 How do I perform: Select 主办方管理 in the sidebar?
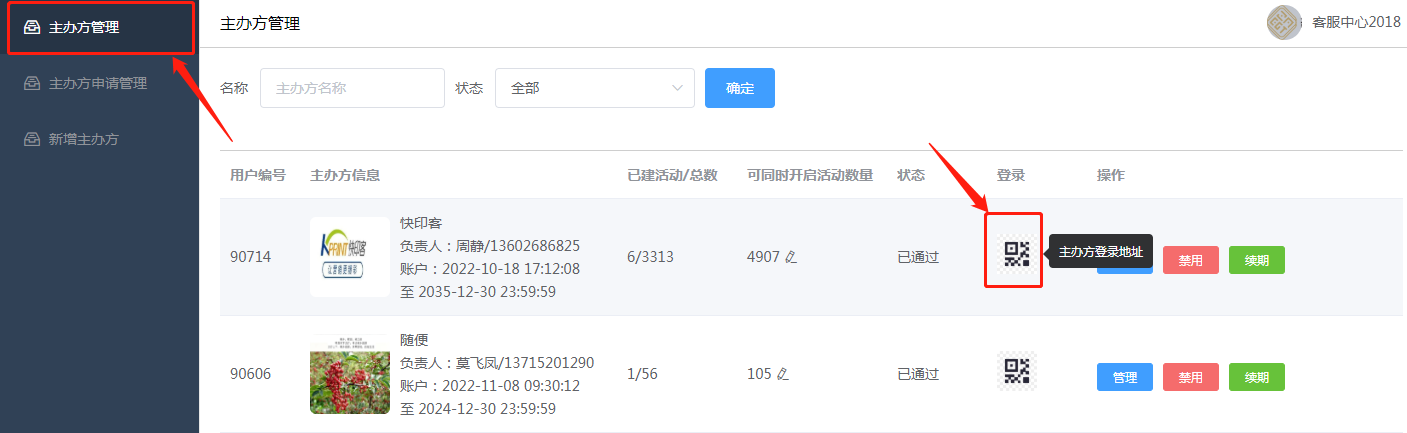99,28
